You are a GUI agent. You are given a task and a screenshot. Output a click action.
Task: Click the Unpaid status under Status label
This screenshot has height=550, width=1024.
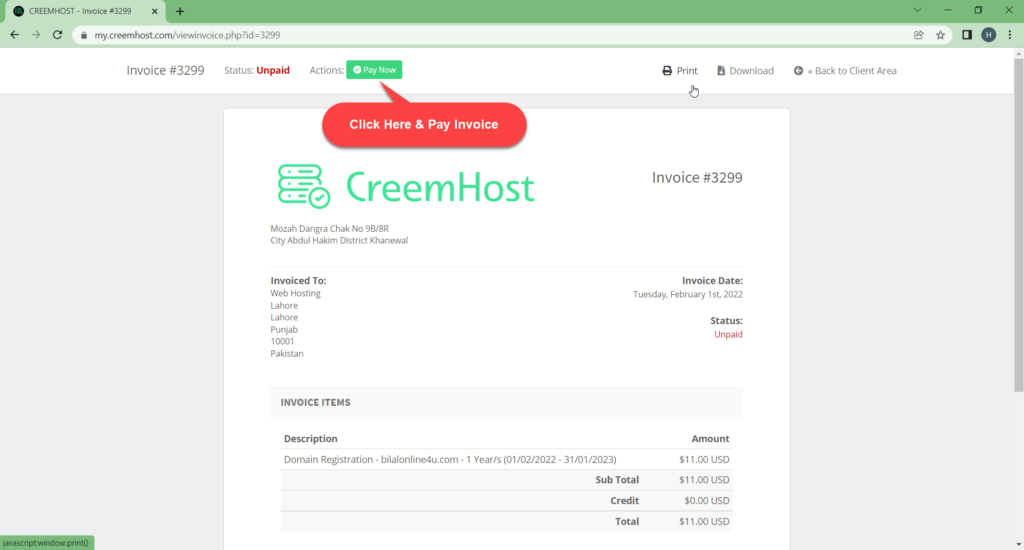[x=728, y=334]
